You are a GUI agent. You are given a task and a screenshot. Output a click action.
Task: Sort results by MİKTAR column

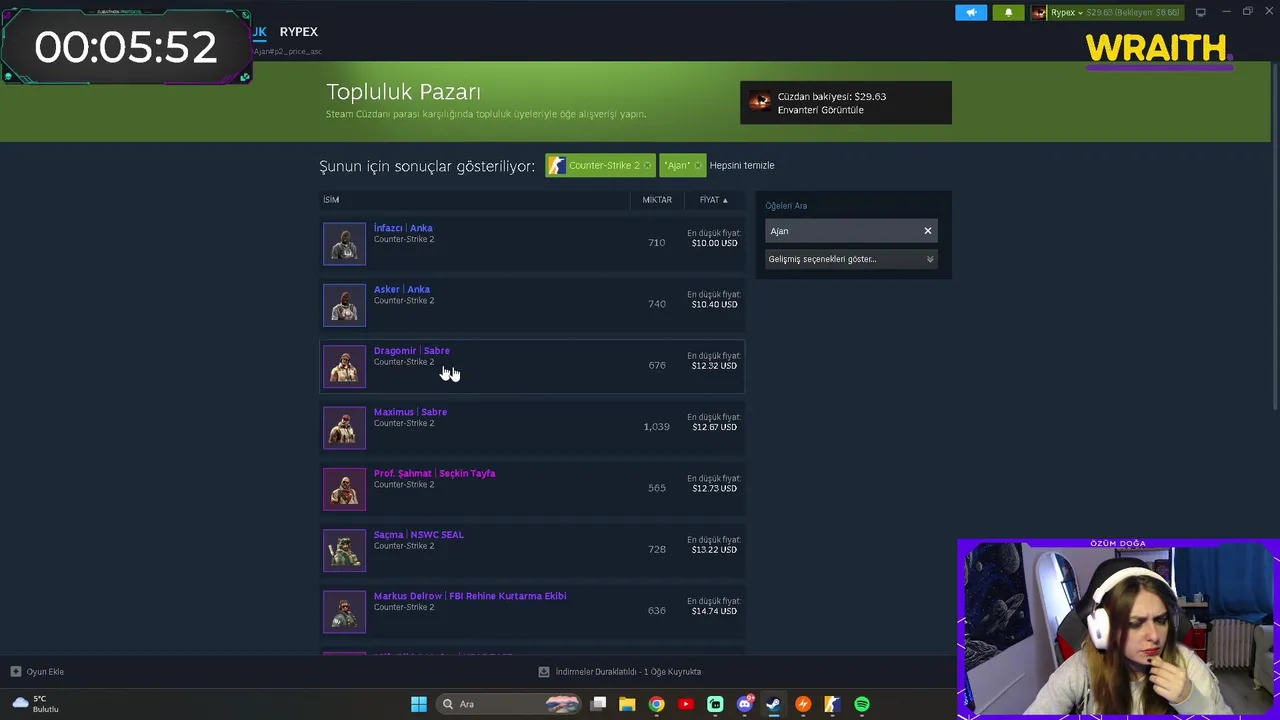657,200
